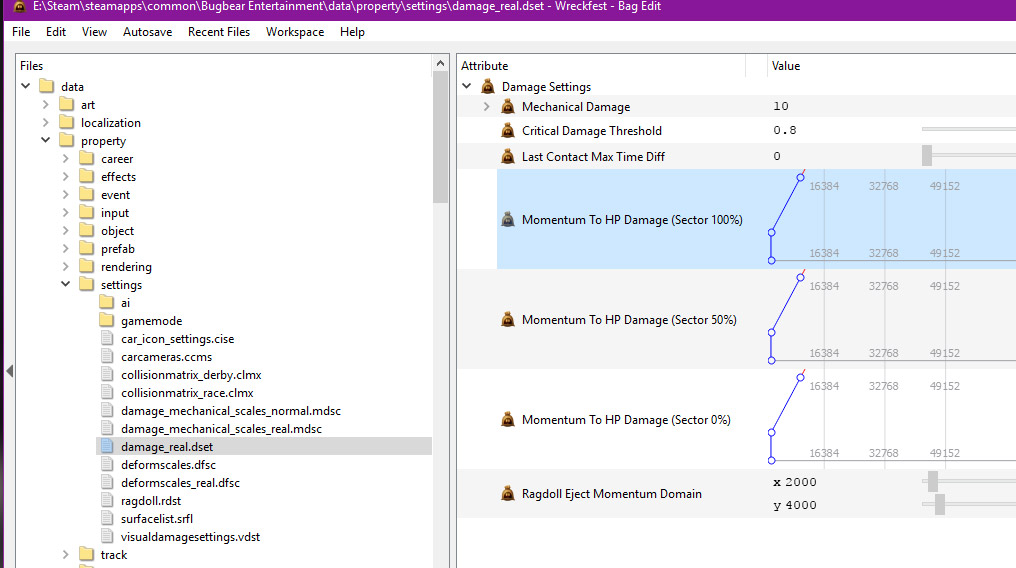Click the effects folder icon
The image size is (1016, 568).
coord(87,176)
